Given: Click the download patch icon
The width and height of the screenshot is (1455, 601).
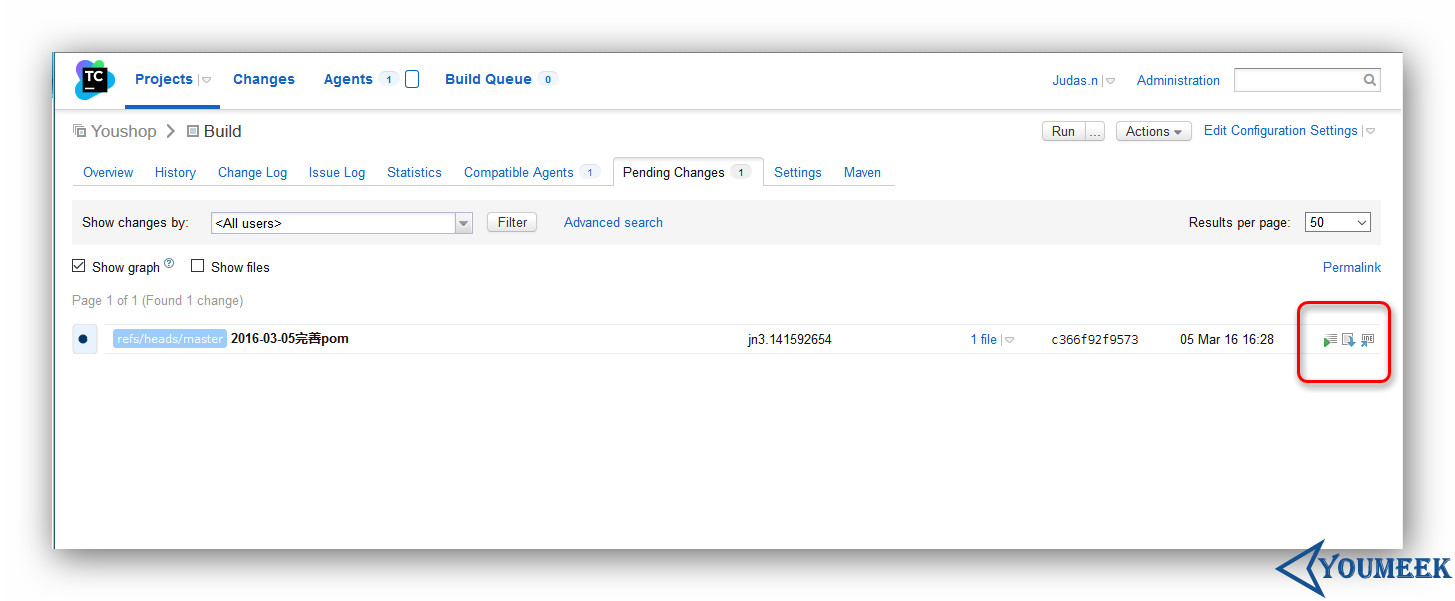Looking at the screenshot, I should [1349, 340].
